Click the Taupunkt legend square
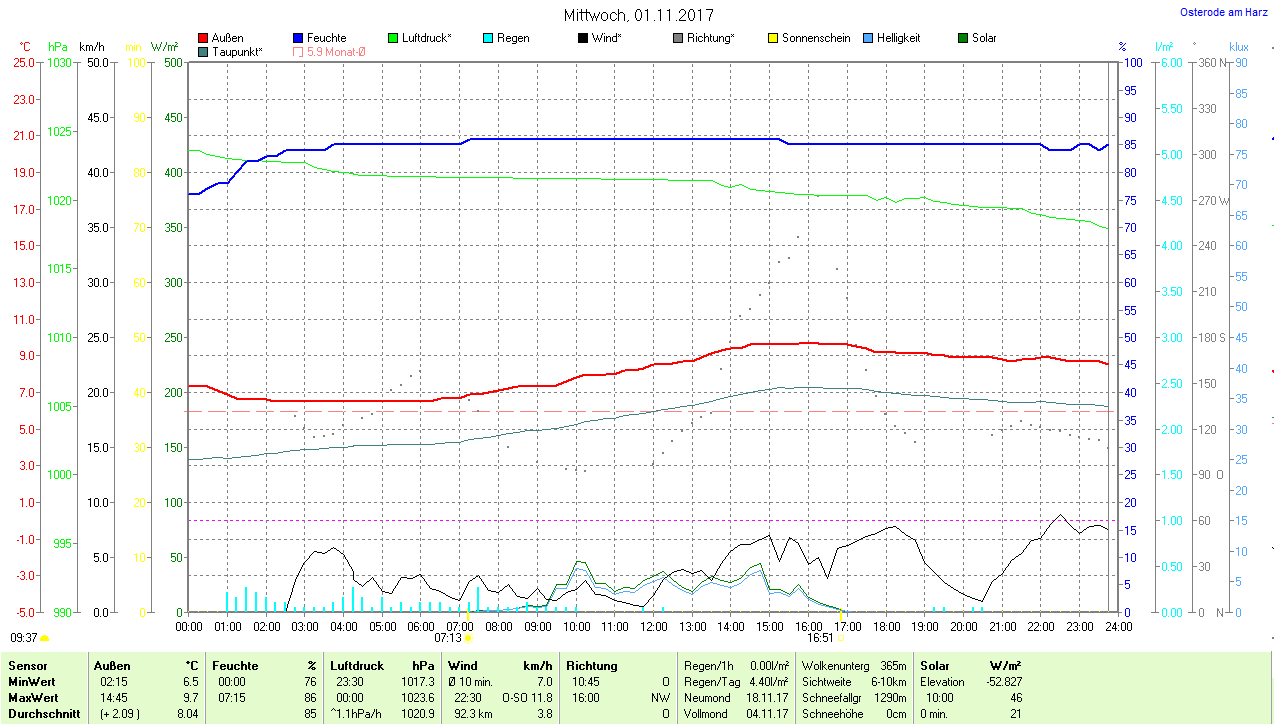This screenshot has width=1274, height=724. (204, 51)
